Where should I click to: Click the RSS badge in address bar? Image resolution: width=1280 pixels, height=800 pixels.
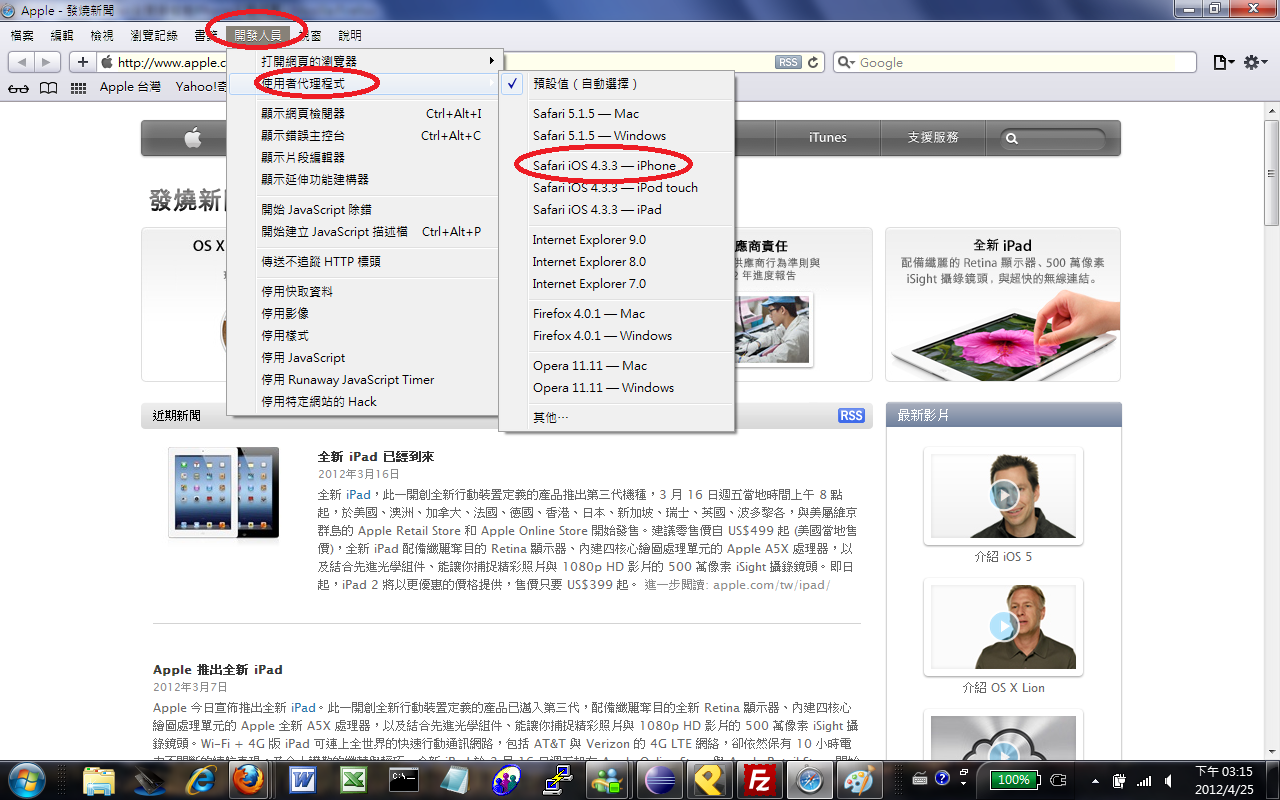(788, 62)
